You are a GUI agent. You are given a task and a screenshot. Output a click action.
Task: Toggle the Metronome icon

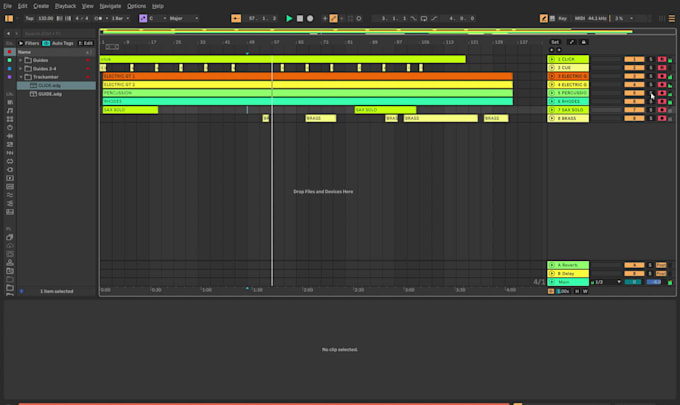coord(98,18)
